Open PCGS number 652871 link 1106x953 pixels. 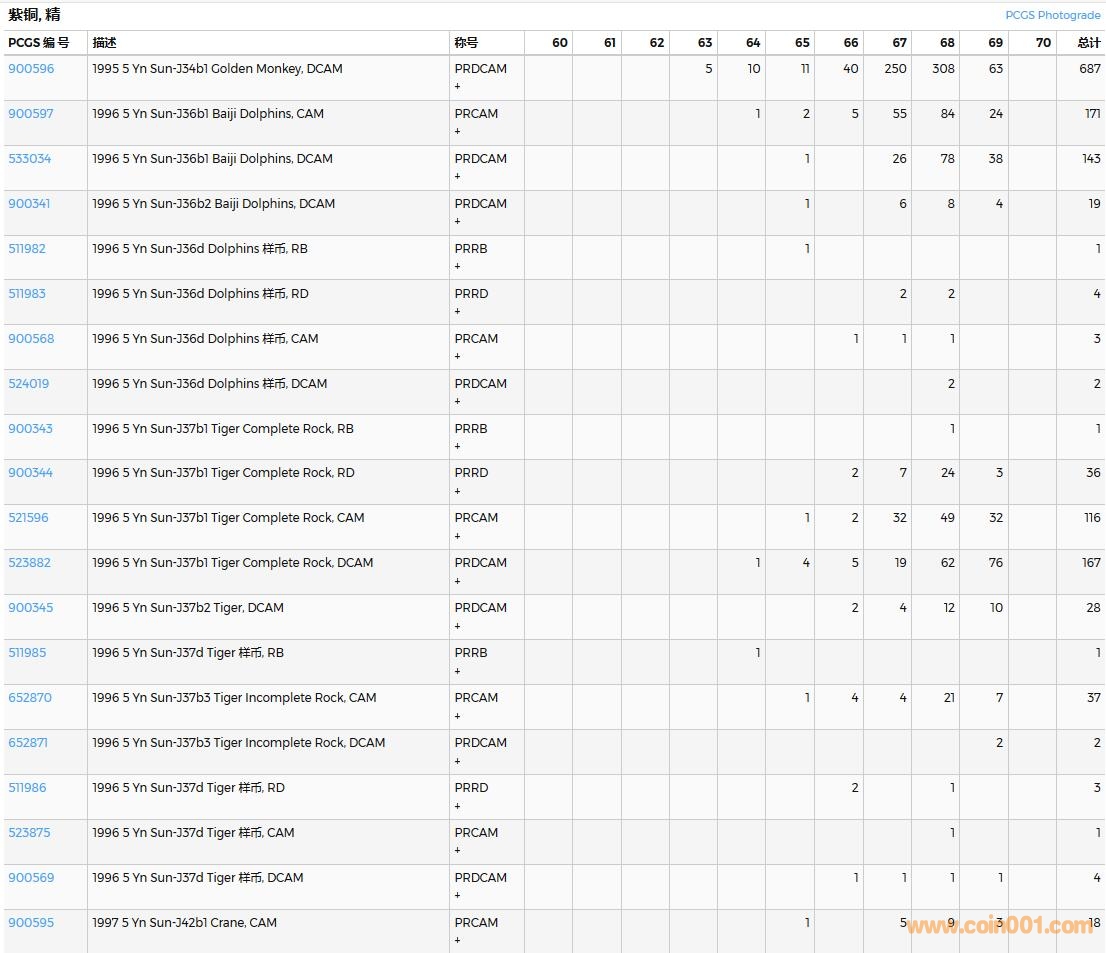(x=28, y=743)
